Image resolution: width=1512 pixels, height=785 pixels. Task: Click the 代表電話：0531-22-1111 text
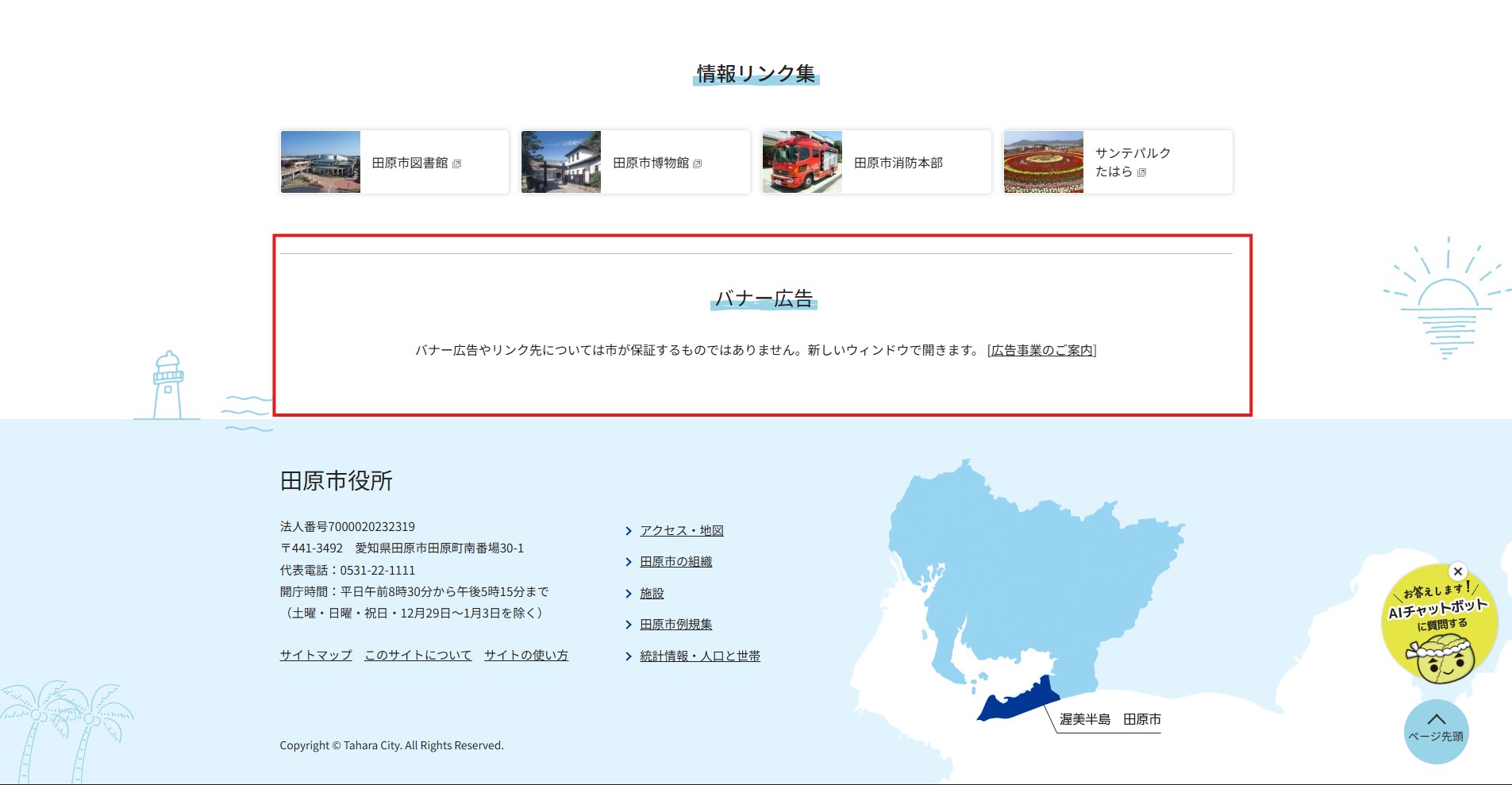(x=348, y=570)
